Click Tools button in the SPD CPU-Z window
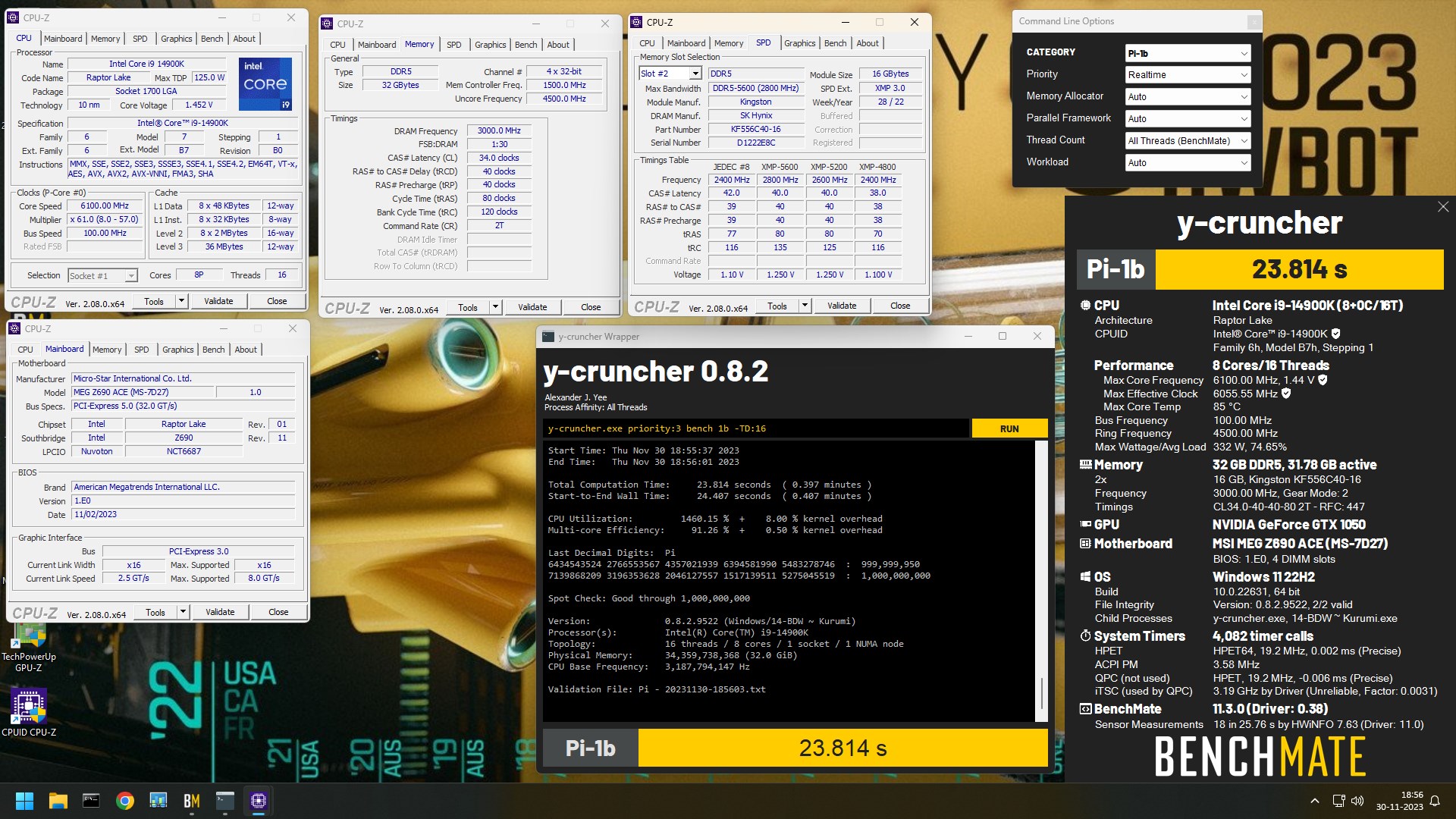Viewport: 1456px width, 819px height. coord(777,306)
